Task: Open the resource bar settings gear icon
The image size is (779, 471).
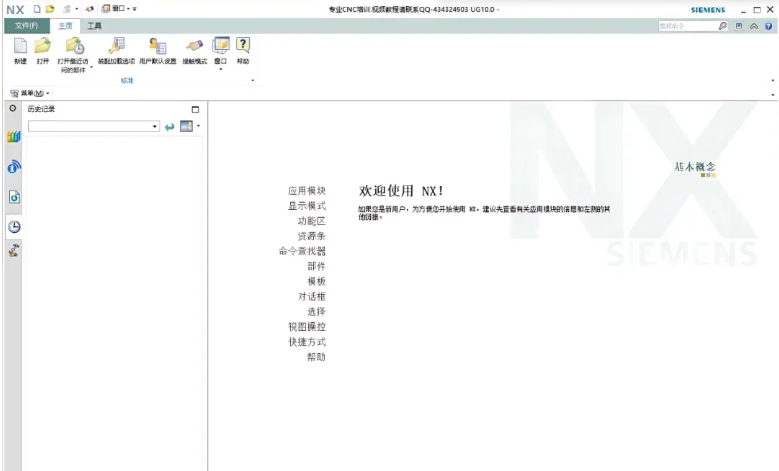Action: 13,108
